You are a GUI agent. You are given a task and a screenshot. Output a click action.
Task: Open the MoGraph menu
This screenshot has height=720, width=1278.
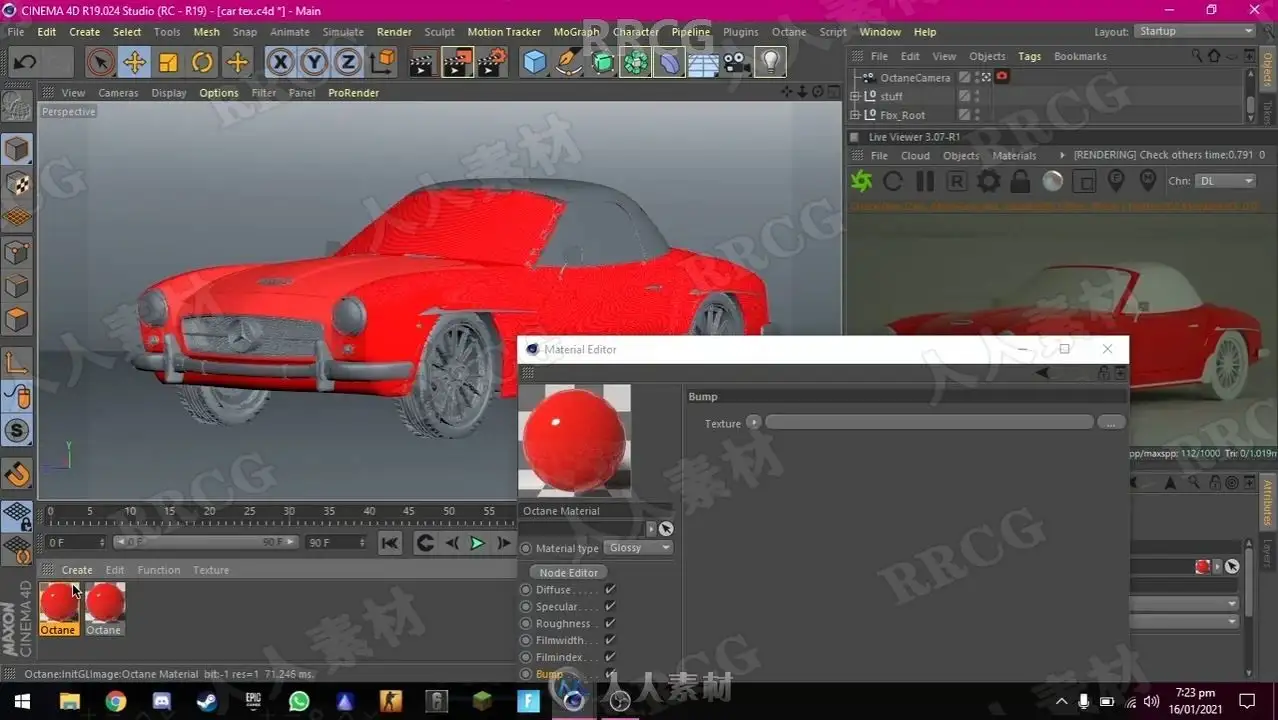[x=576, y=32]
